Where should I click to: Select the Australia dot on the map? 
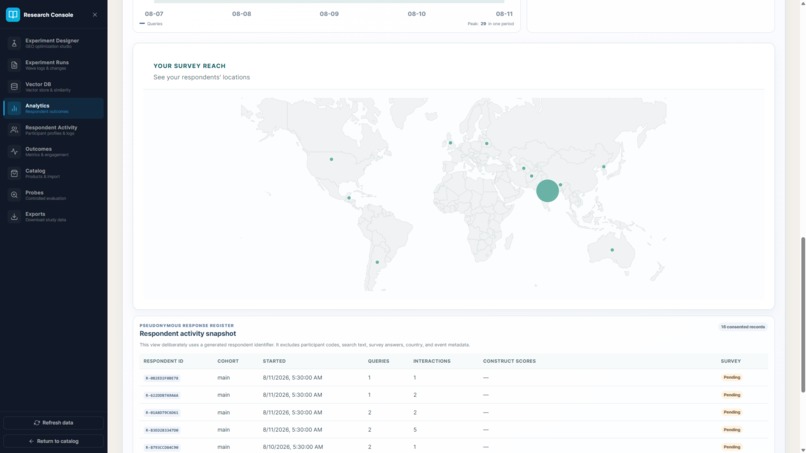pyautogui.click(x=612, y=250)
